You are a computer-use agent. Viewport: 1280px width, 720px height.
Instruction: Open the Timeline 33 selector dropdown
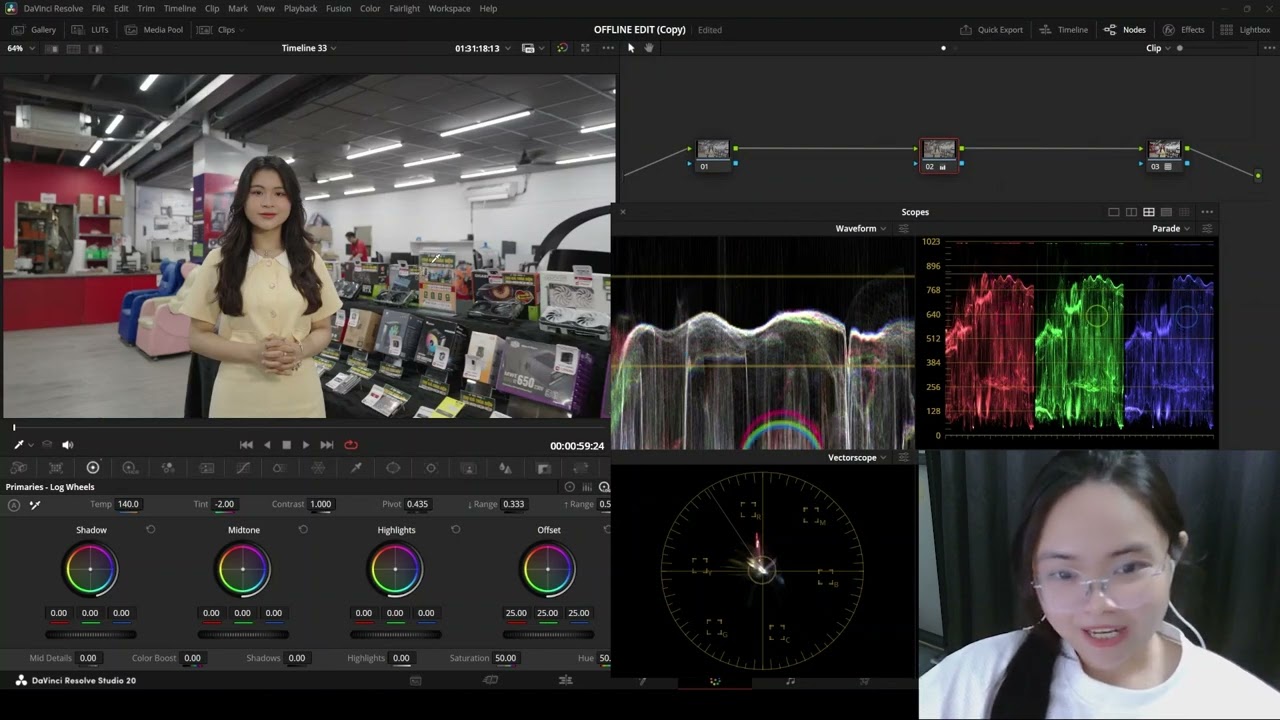[308, 48]
